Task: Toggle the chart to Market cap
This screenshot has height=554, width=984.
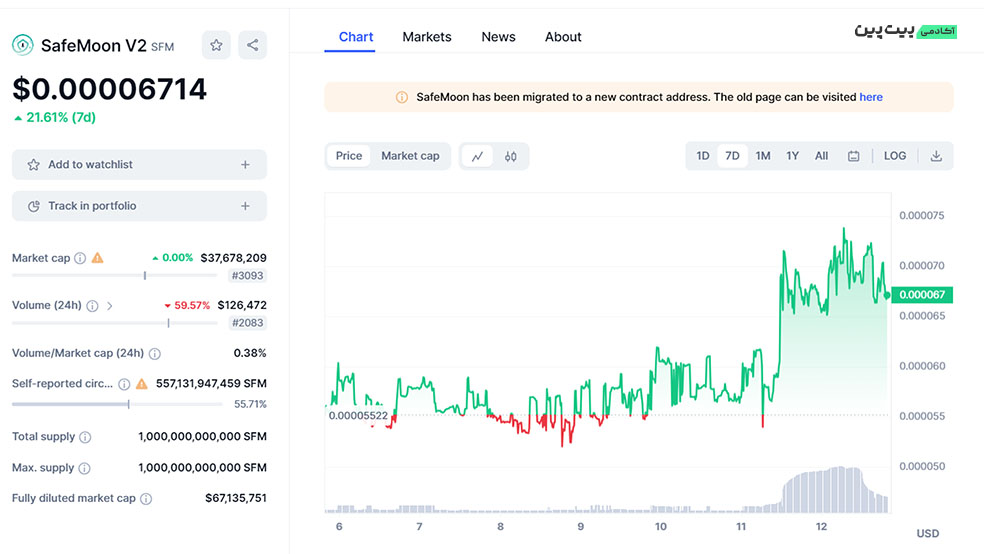Action: pyautogui.click(x=410, y=156)
